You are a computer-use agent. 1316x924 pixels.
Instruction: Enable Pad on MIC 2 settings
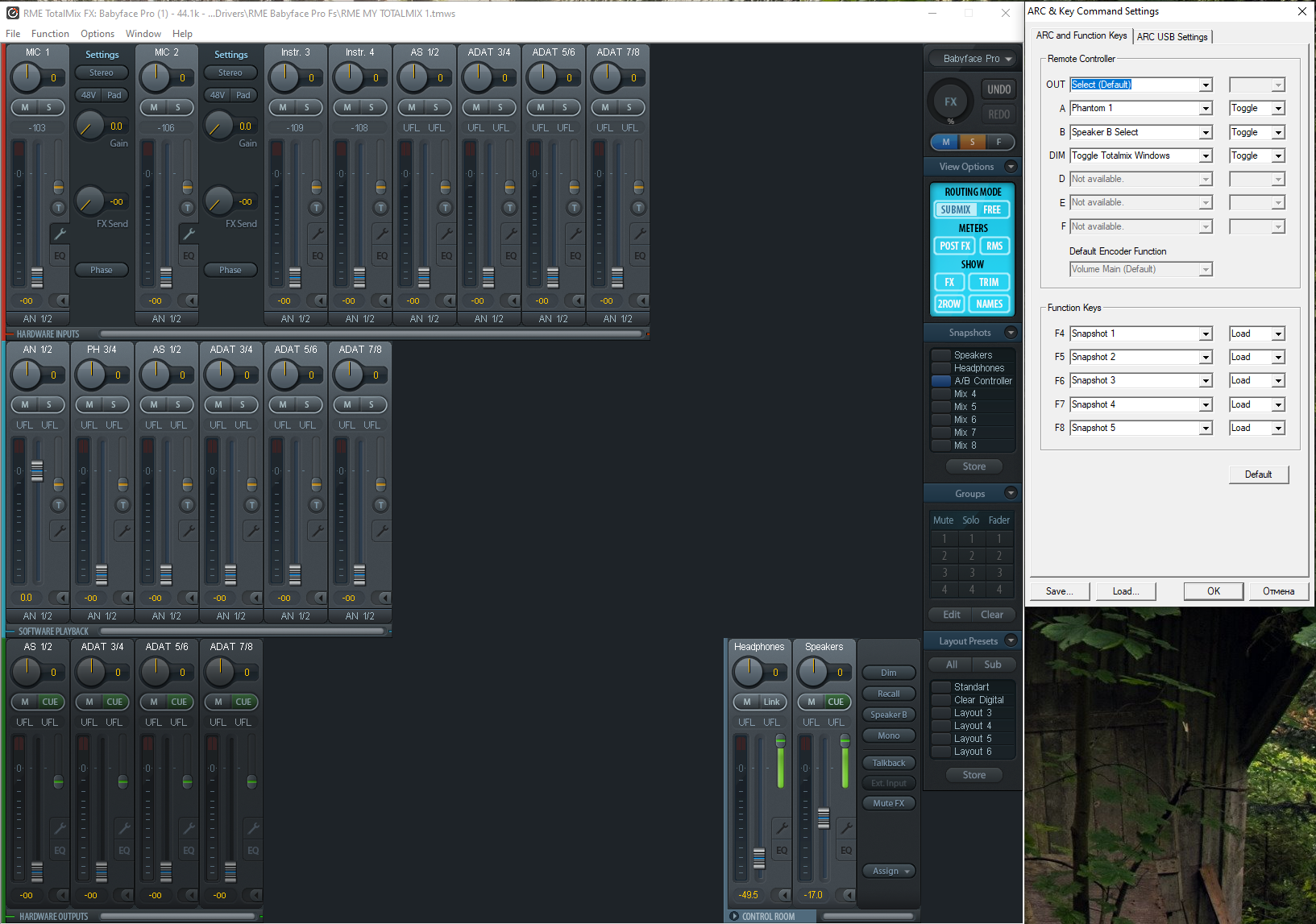tap(243, 95)
